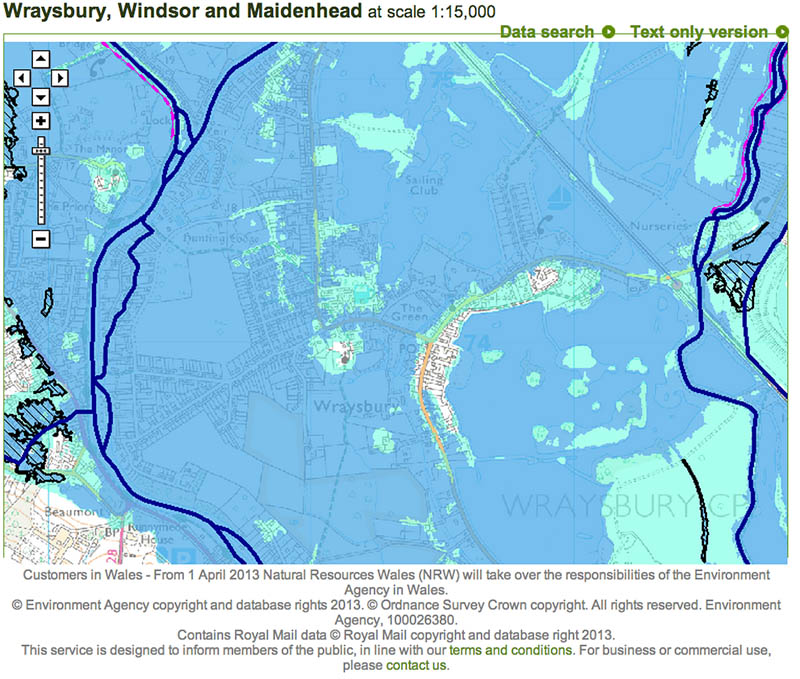This screenshot has height=679, width=800.
Task: Click the sailboat symbol on the map
Action: click(x=562, y=197)
